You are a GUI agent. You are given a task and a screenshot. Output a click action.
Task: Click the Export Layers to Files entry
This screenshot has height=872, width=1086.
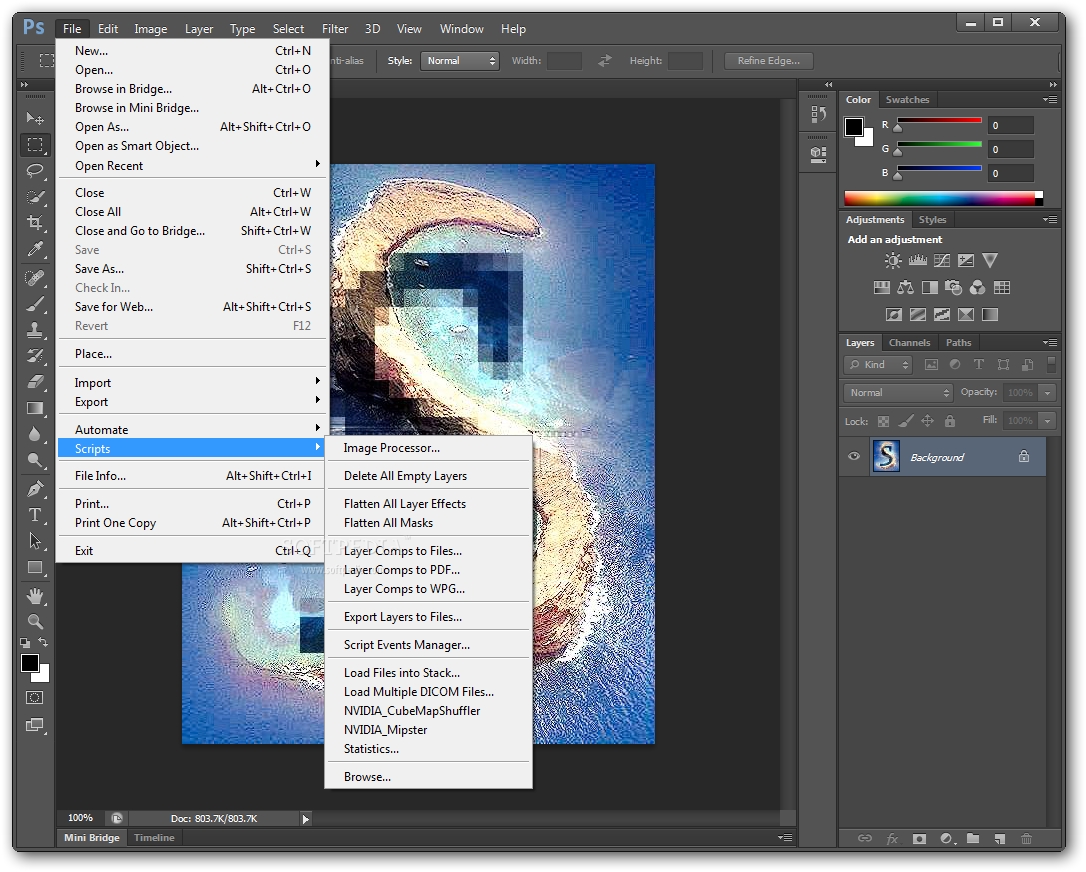click(402, 617)
